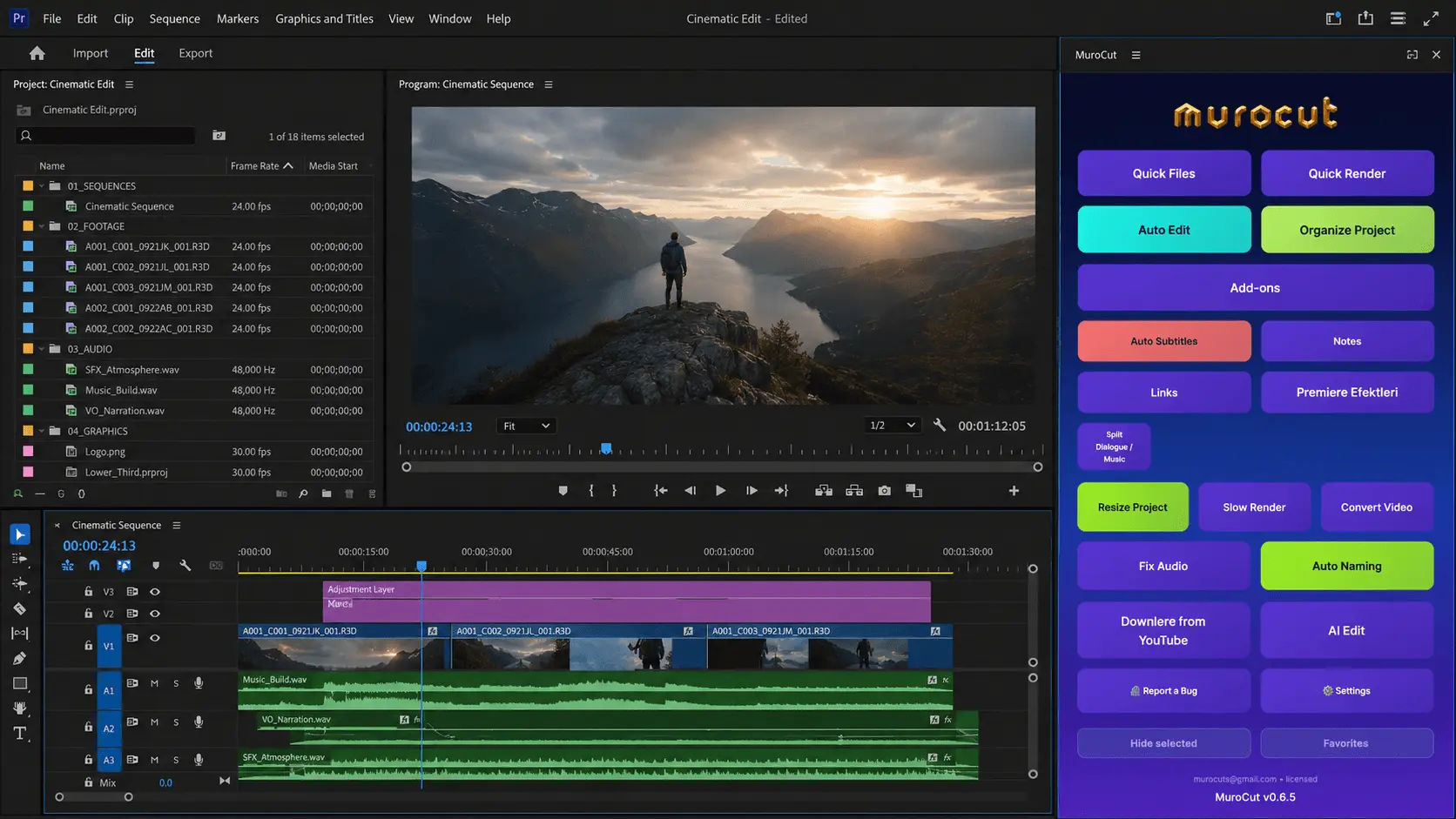Select the Hand tool

point(20,708)
